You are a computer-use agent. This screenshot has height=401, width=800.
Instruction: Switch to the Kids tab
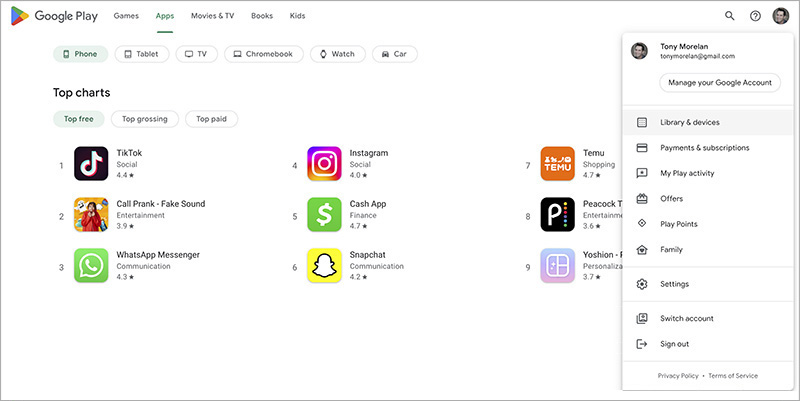coord(297,16)
